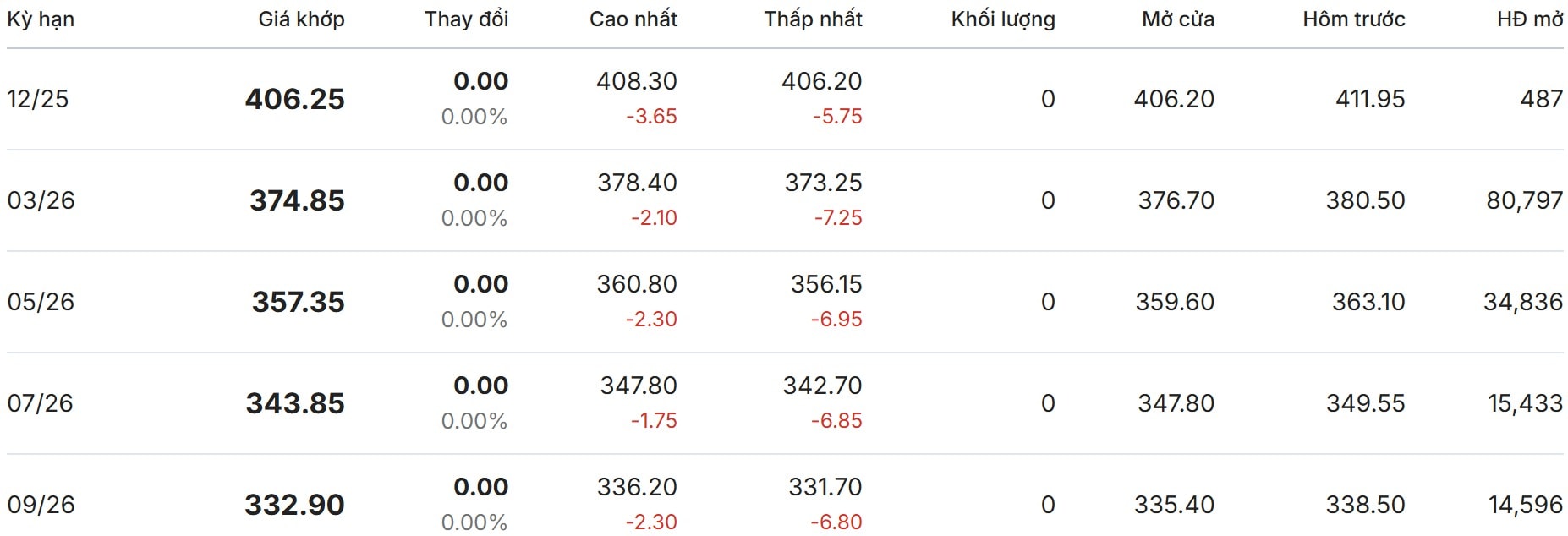The height and width of the screenshot is (536, 1568).
Task: Click the 406.25 matched price
Action: [x=294, y=99]
